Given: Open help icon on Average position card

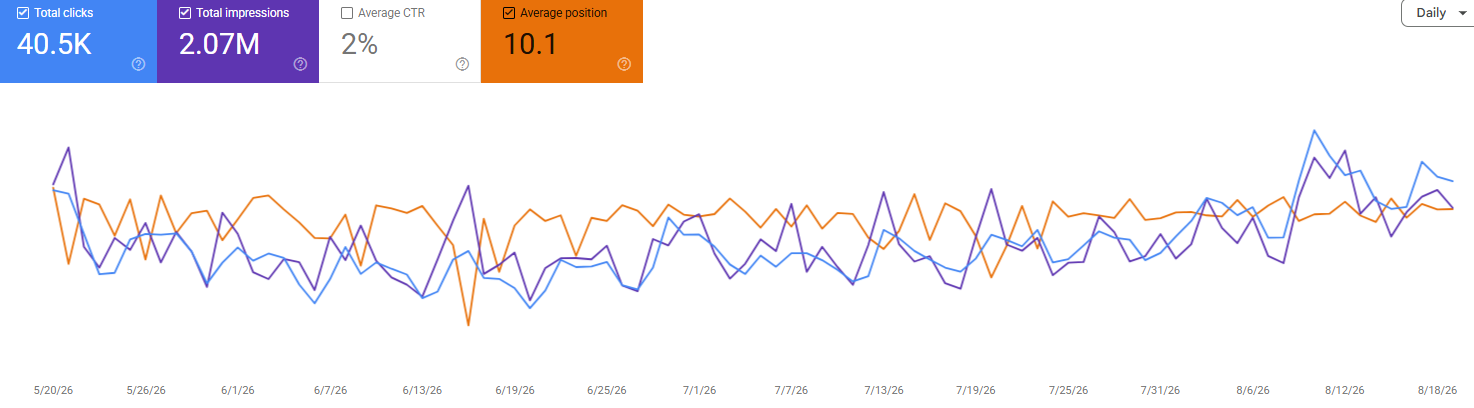Looking at the screenshot, I should click(624, 64).
